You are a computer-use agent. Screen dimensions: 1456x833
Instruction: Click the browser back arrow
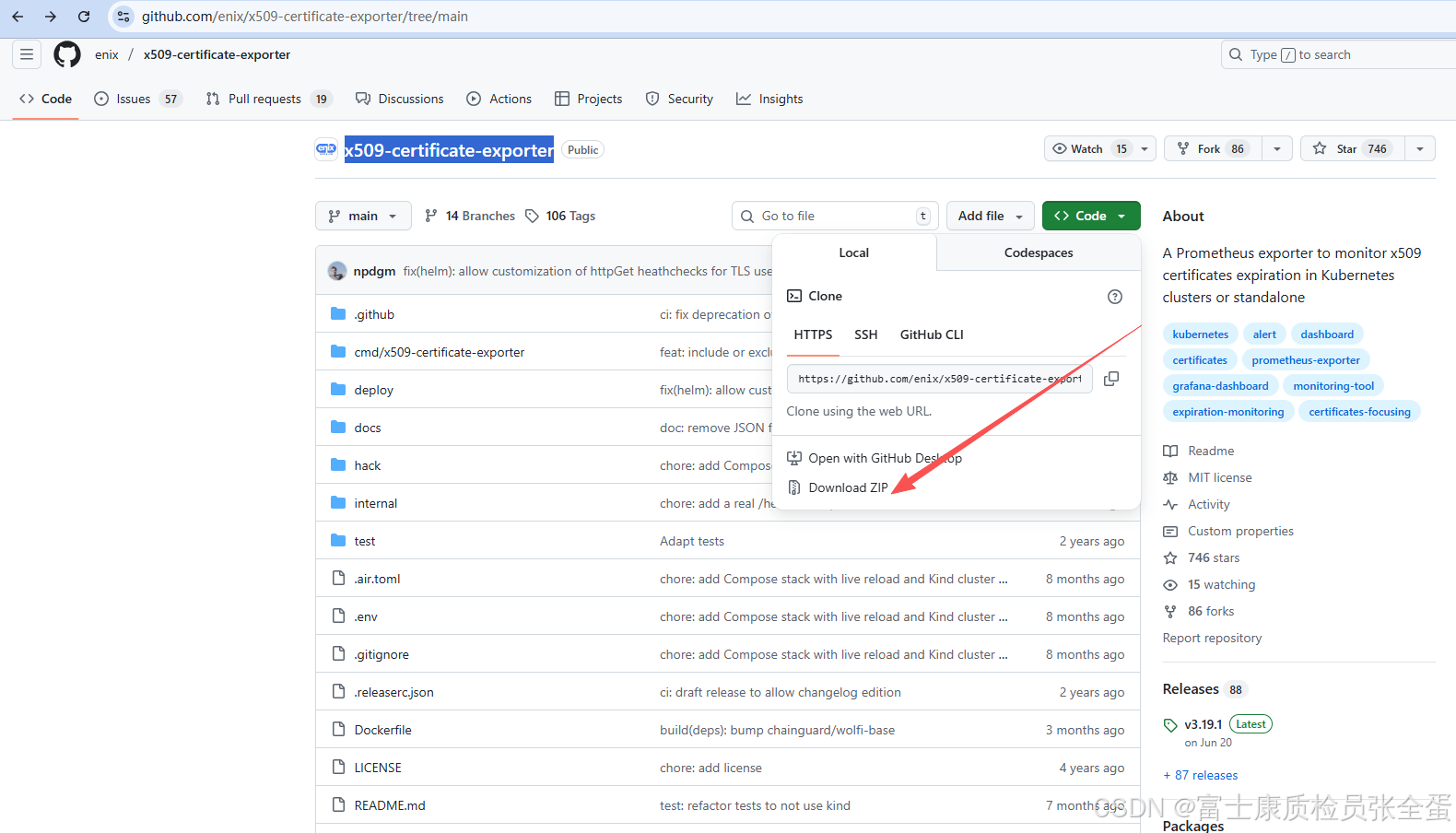click(x=18, y=17)
